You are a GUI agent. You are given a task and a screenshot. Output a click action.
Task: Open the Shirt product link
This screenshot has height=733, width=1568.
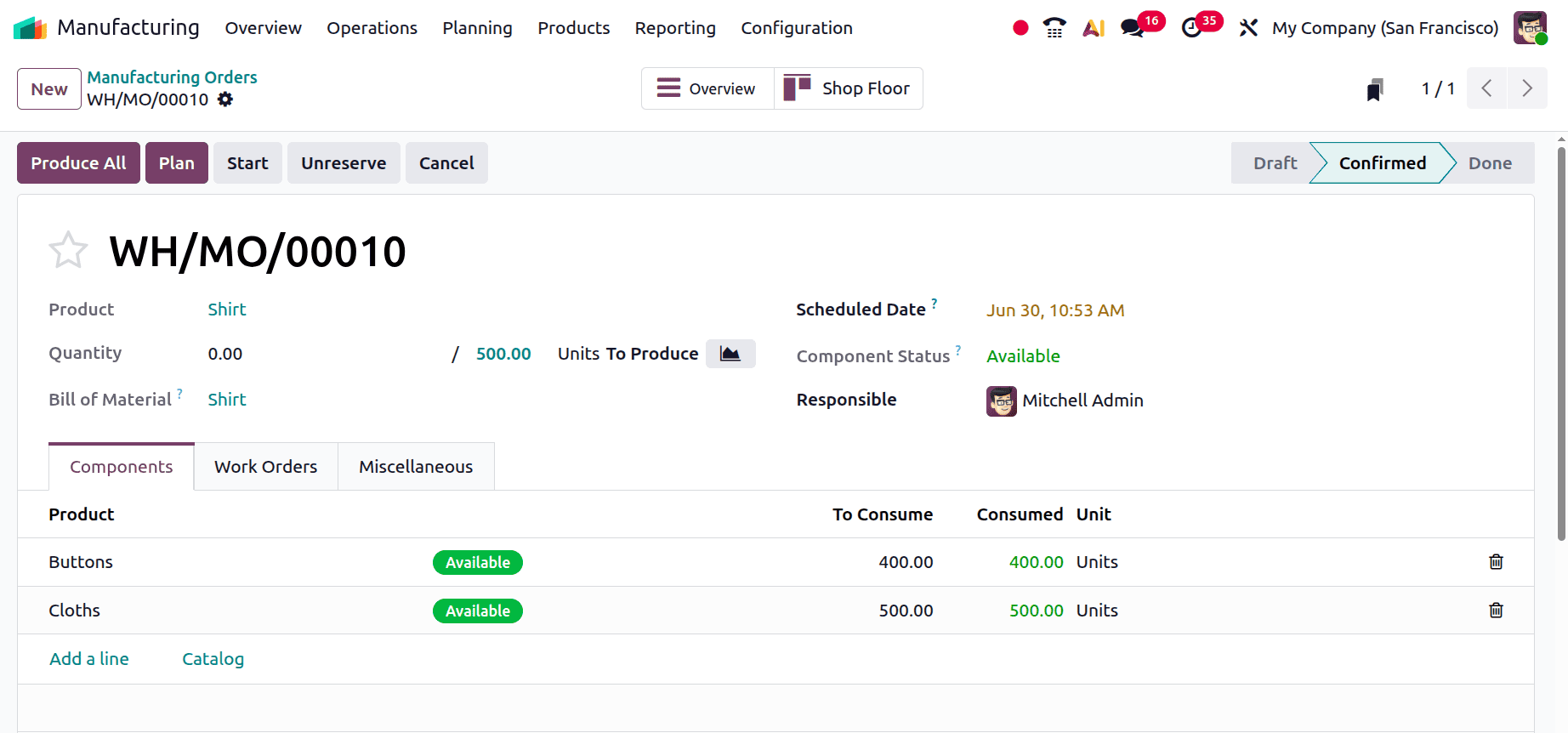(x=227, y=310)
